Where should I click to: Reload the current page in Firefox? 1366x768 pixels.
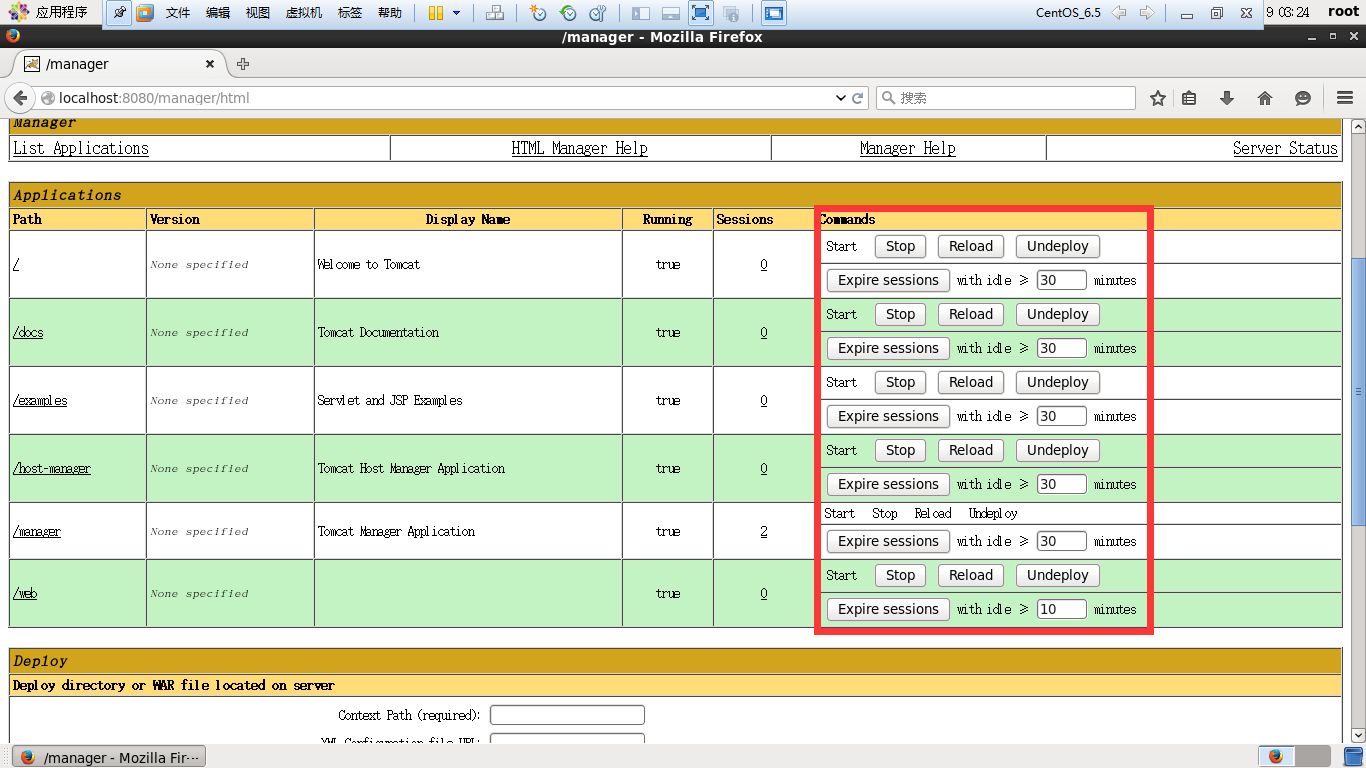(x=857, y=98)
